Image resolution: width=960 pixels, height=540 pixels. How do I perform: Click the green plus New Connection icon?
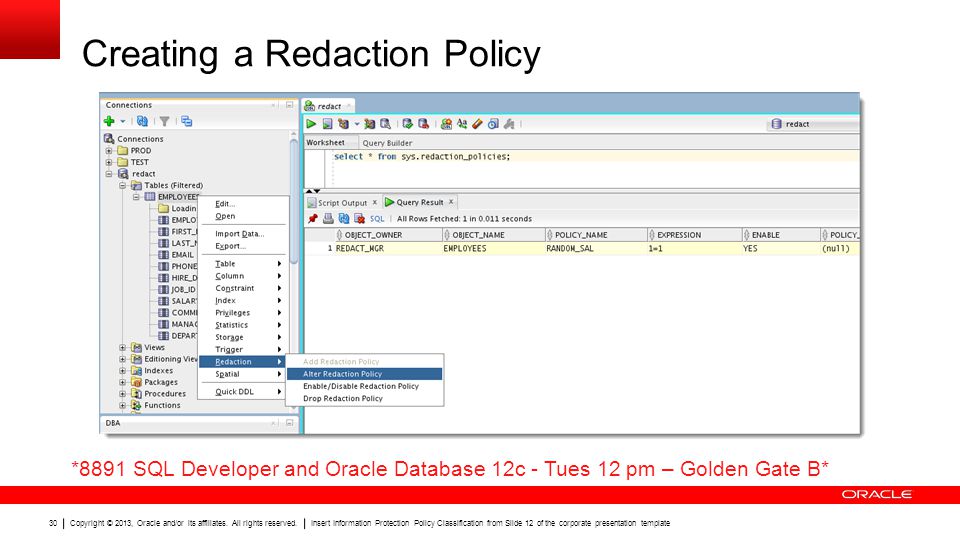[110, 121]
